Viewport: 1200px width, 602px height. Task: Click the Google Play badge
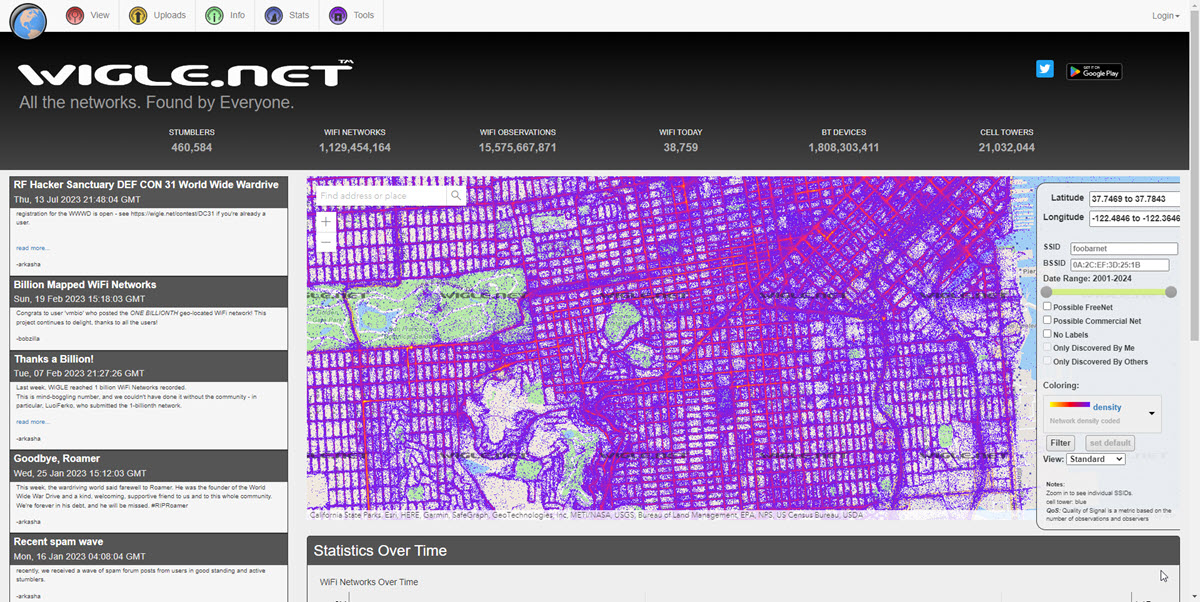pyautogui.click(x=1094, y=71)
